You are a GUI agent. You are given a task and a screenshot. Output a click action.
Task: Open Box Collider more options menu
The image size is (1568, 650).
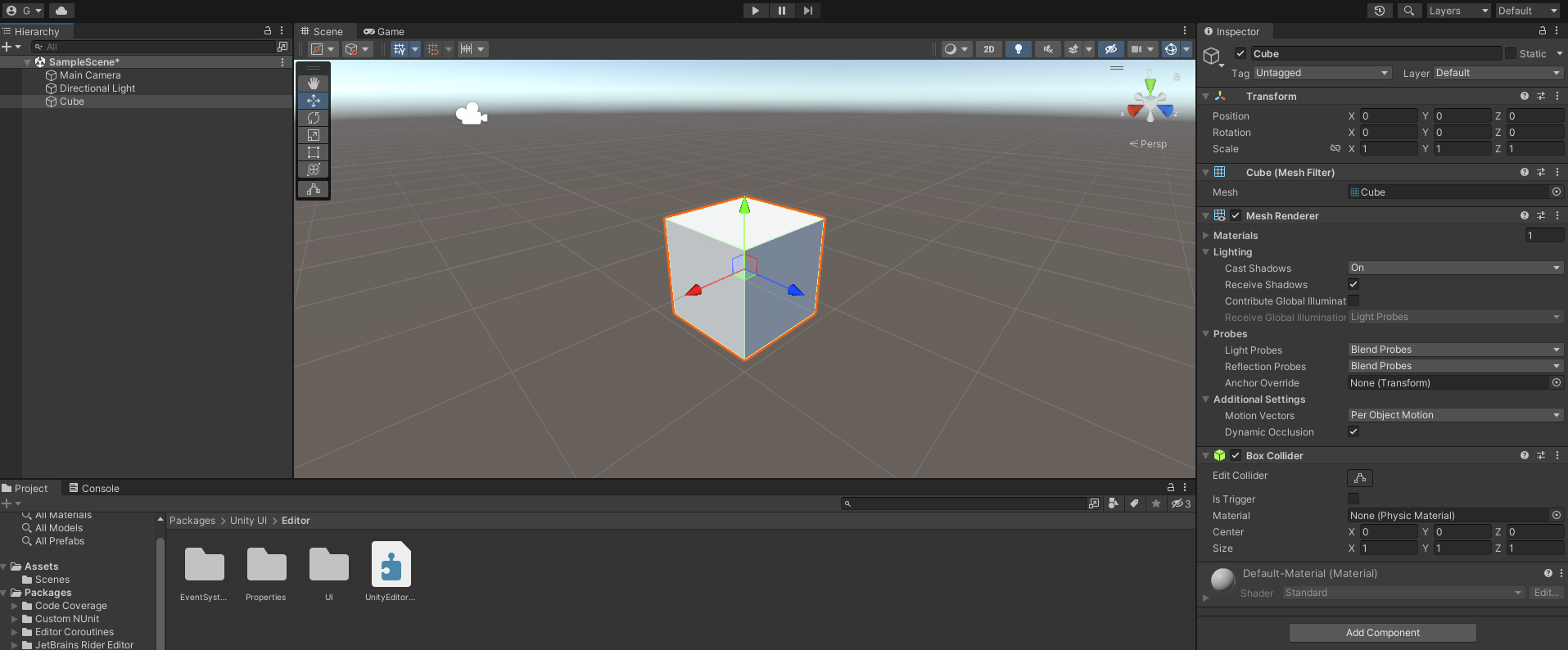1557,456
